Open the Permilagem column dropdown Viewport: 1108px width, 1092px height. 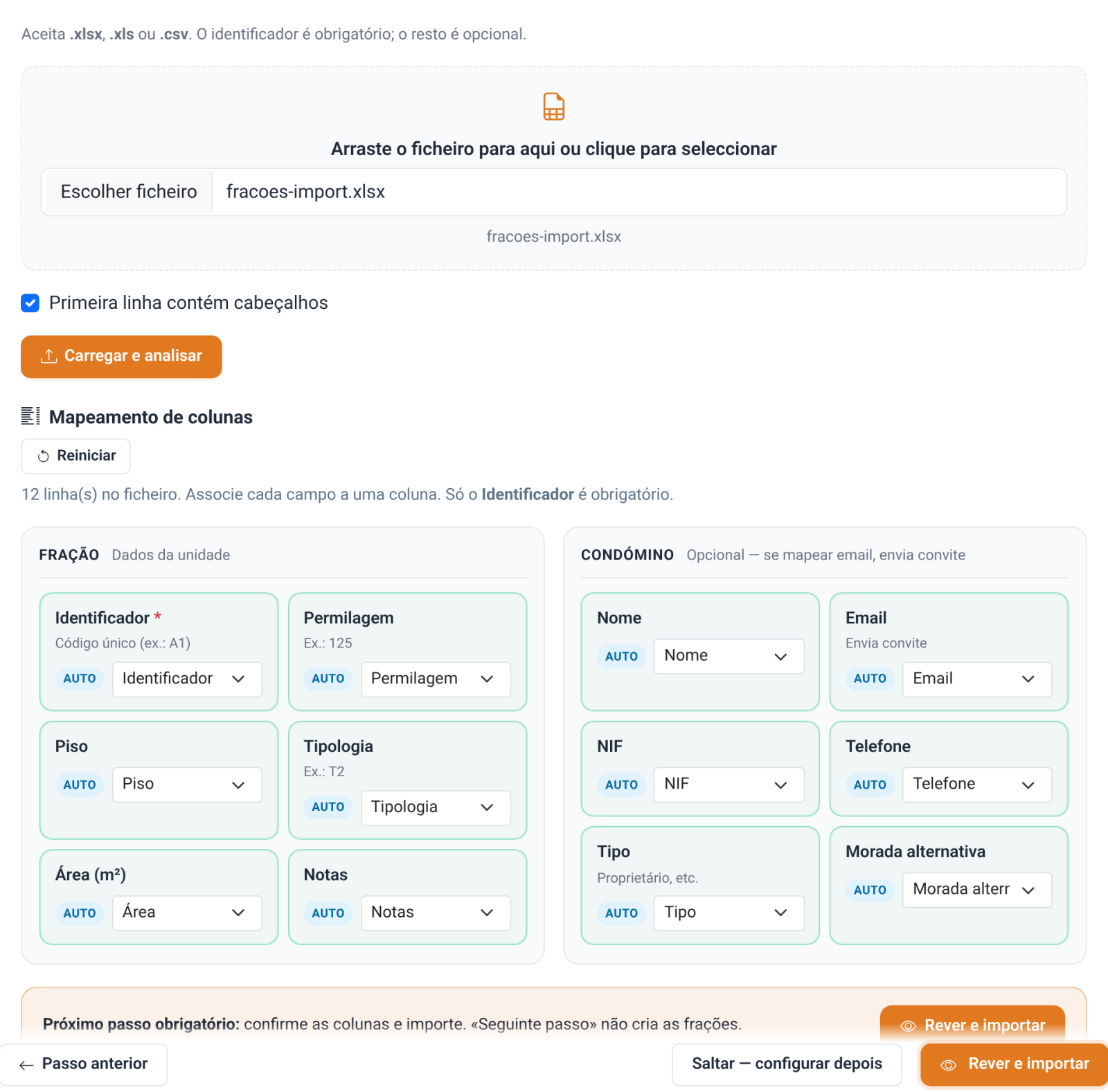tap(436, 679)
